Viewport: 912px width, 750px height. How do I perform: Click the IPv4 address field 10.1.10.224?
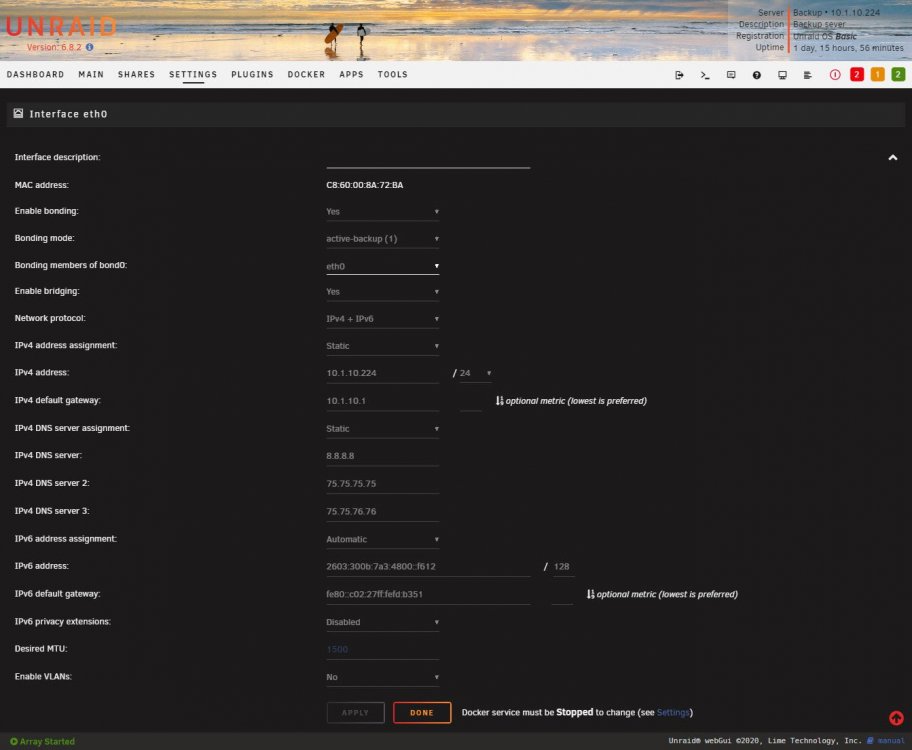pos(383,374)
